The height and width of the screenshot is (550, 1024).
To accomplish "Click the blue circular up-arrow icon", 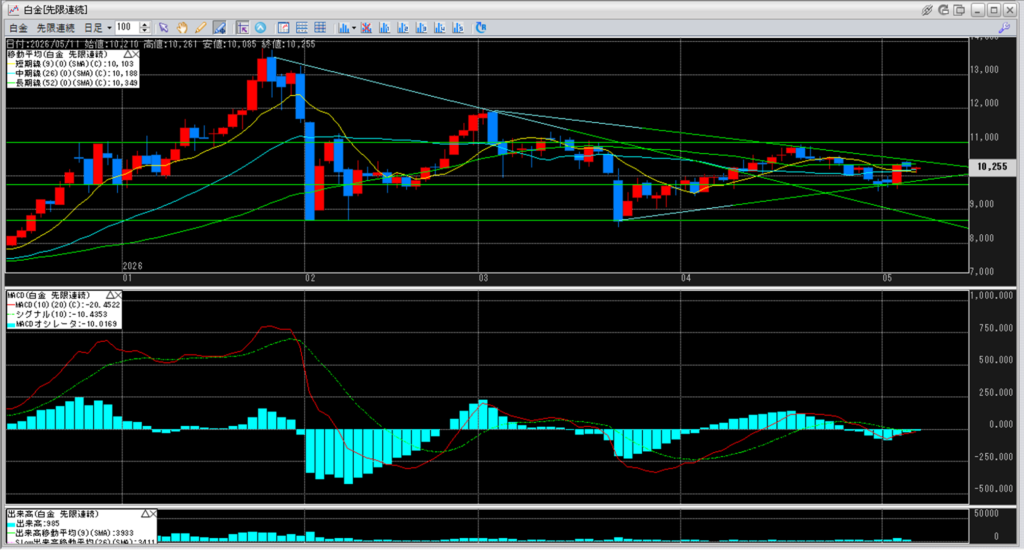I will click(260, 27).
